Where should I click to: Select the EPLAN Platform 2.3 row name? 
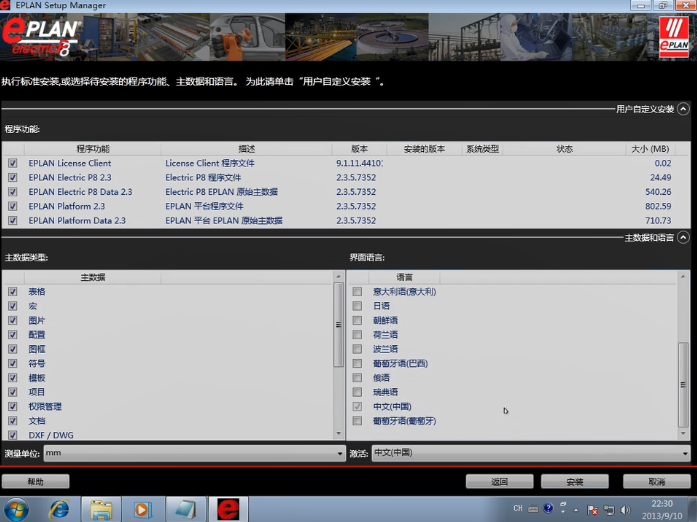(67, 206)
